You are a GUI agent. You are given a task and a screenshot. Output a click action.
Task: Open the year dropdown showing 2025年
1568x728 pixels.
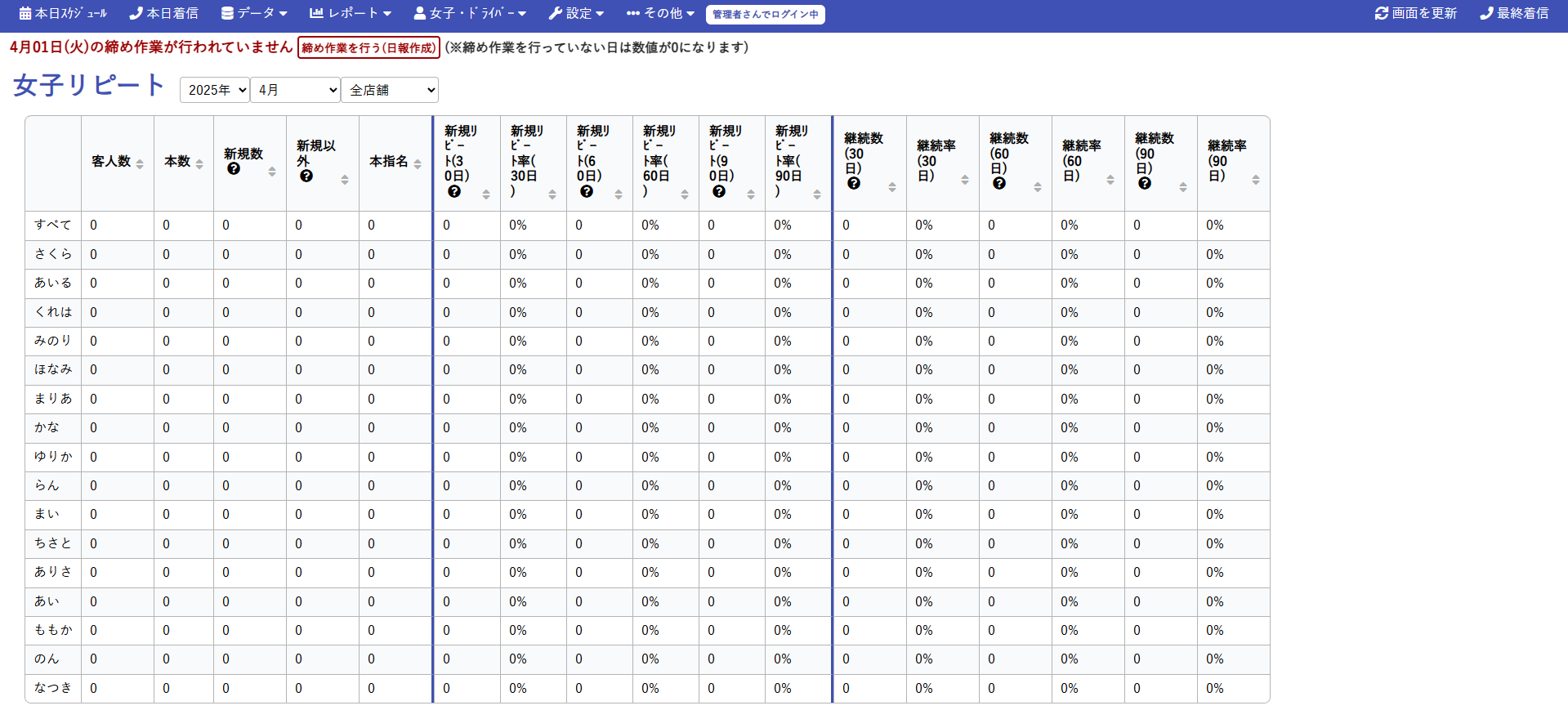pos(214,90)
